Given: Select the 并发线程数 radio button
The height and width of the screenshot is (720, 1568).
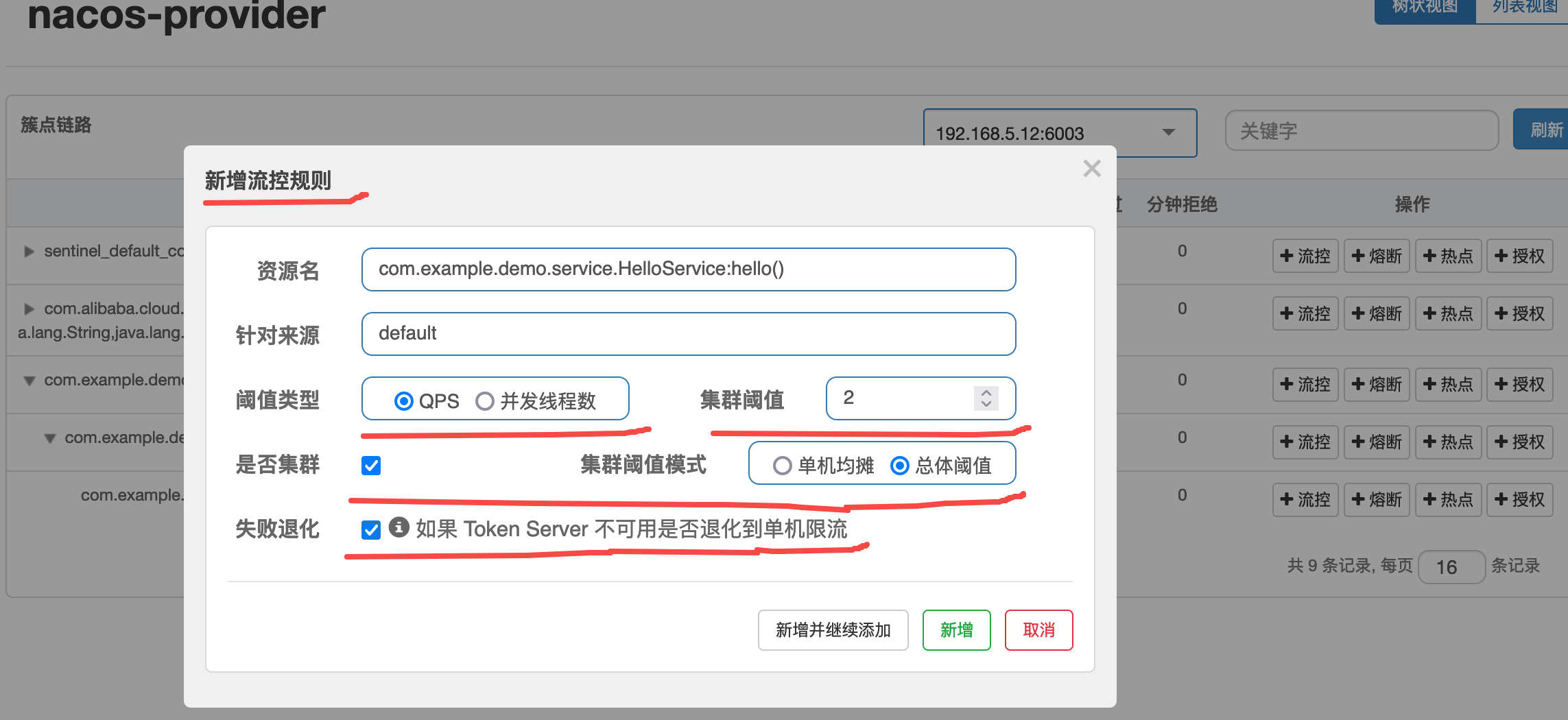Looking at the screenshot, I should [486, 401].
